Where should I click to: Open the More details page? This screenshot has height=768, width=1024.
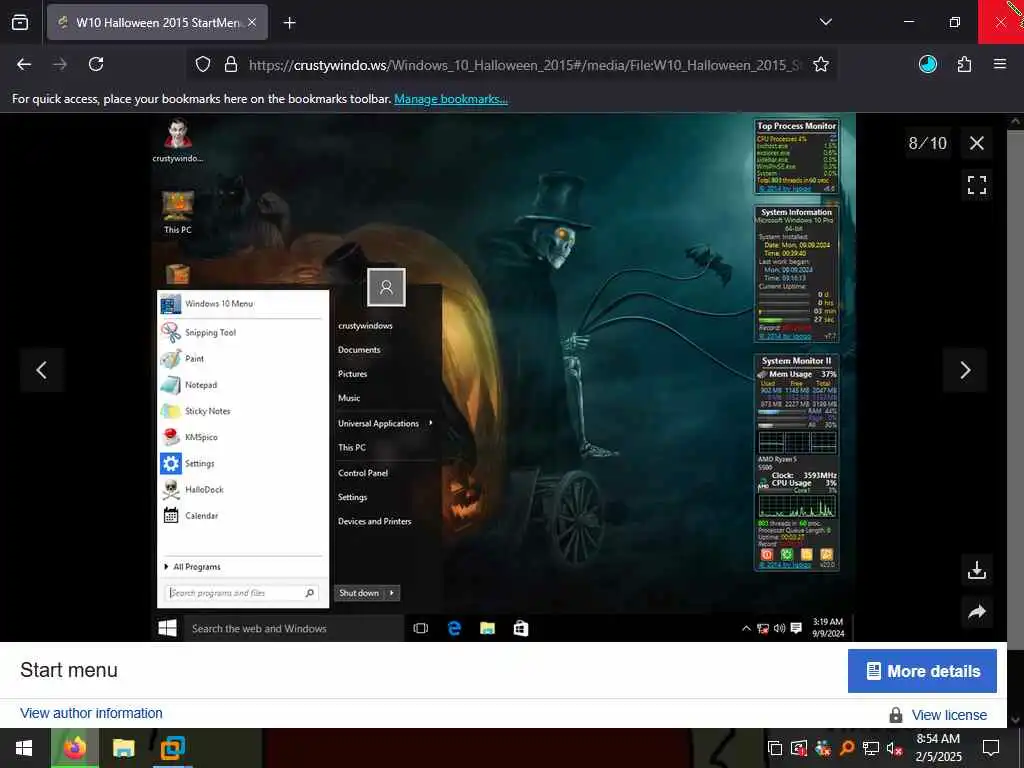[922, 671]
